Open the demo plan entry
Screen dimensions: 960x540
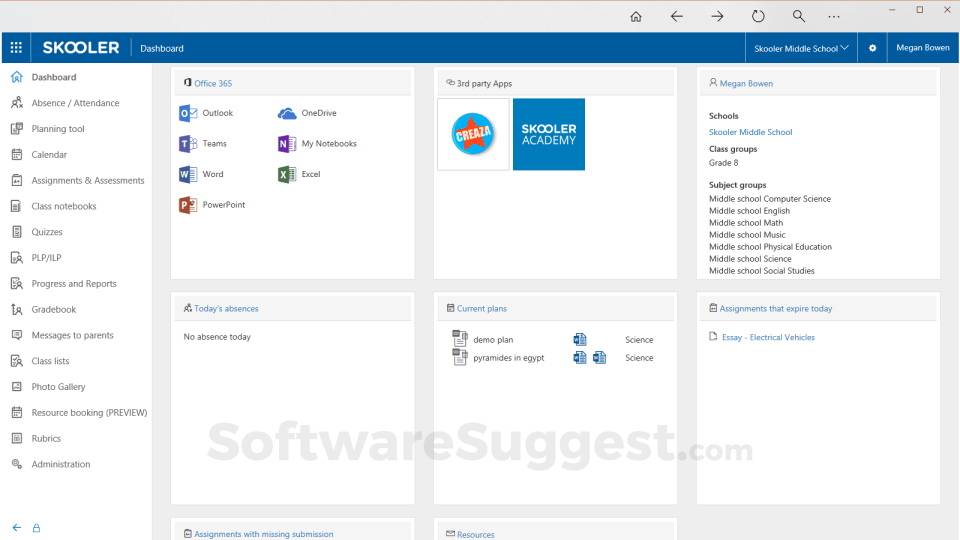[x=493, y=340]
